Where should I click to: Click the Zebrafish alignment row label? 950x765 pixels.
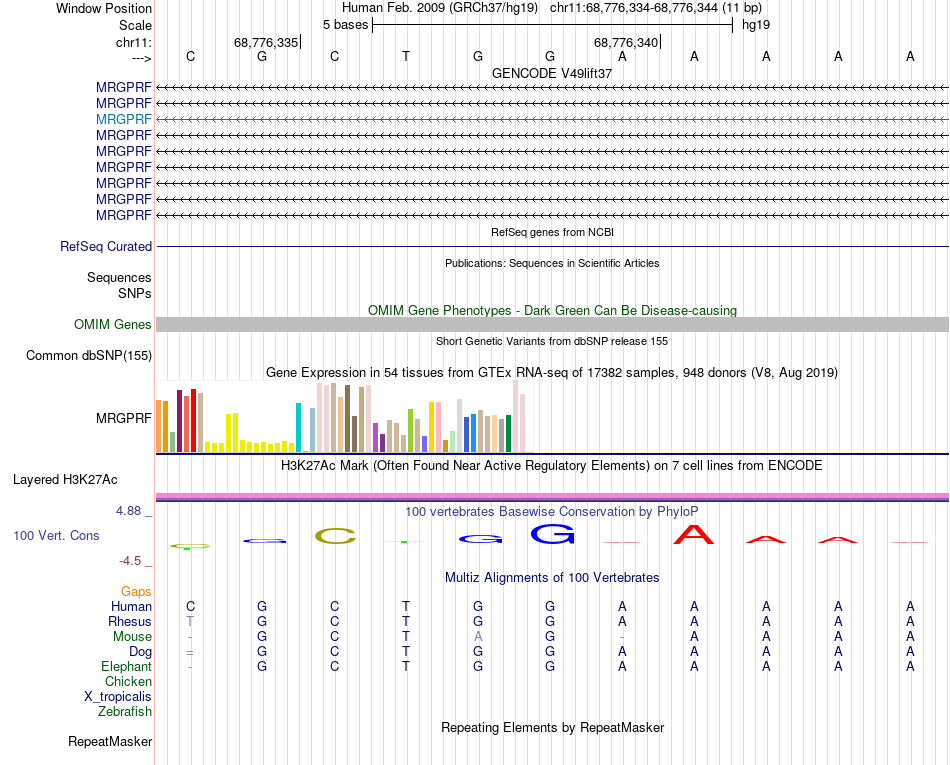[125, 712]
